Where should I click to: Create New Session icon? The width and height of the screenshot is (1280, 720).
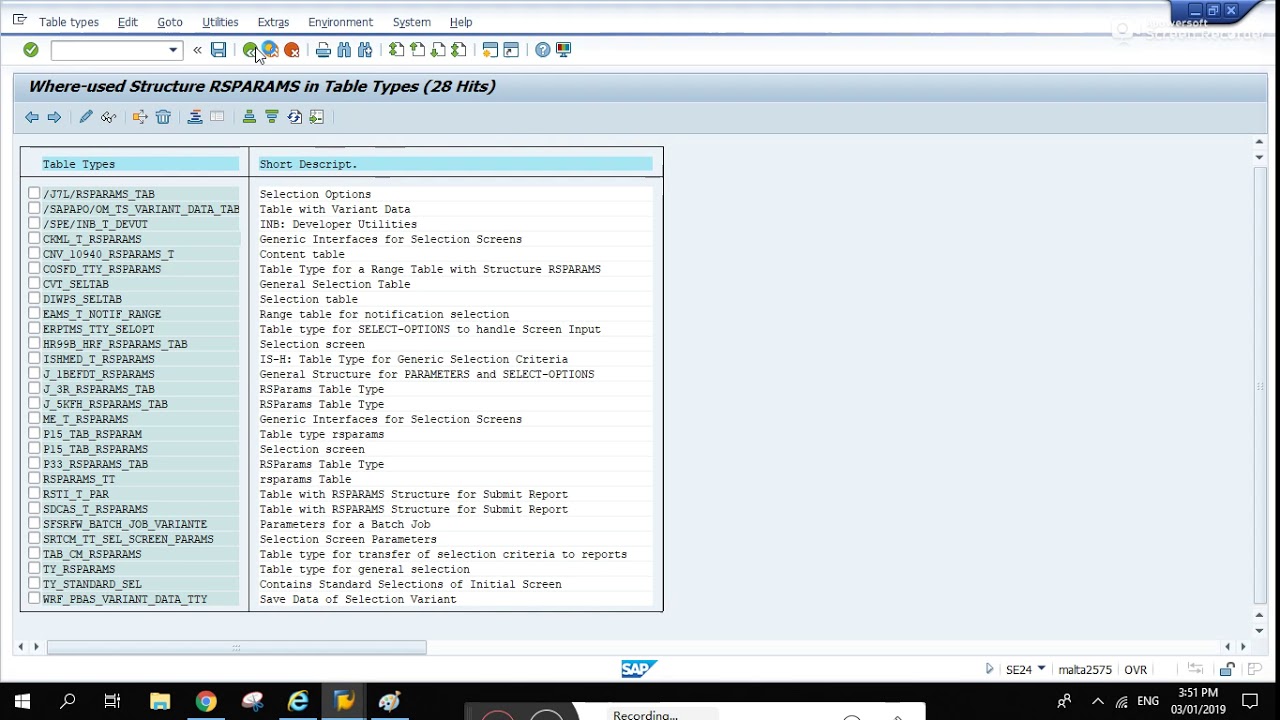[x=490, y=50]
